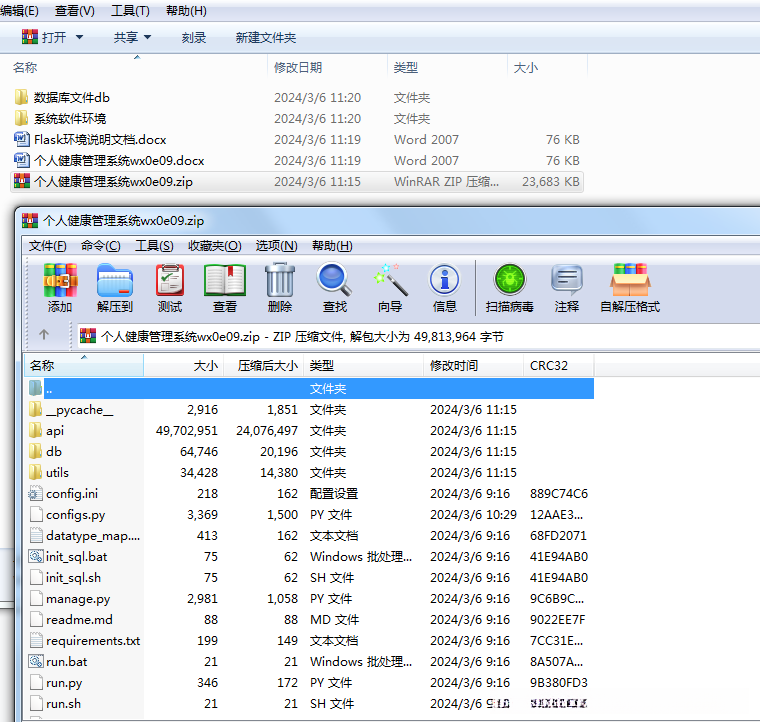Screen dimensions: 760x722
Task: Select requirements.txt file row
Action: click(x=310, y=641)
